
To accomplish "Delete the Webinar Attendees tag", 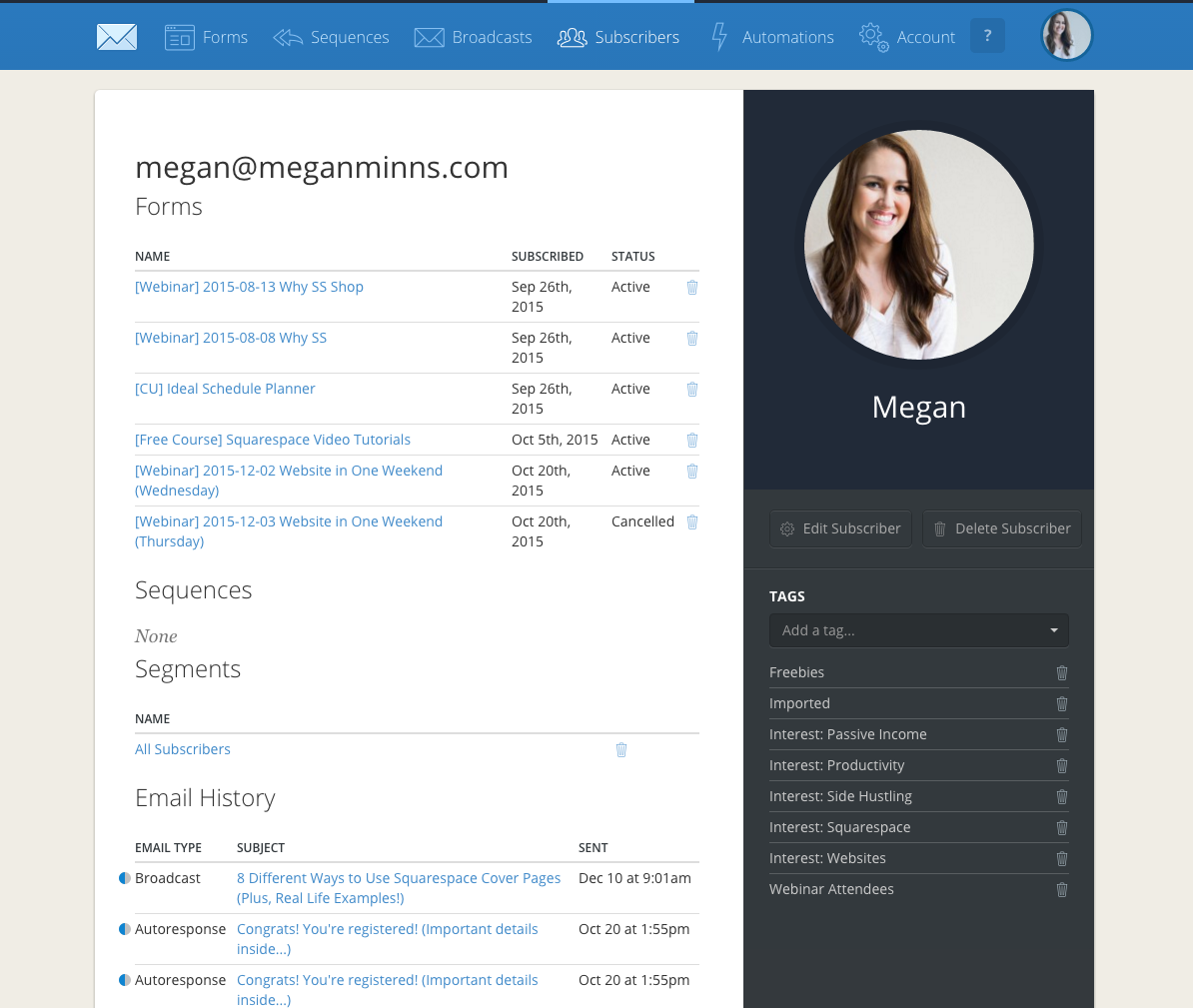I will click(1062, 889).
